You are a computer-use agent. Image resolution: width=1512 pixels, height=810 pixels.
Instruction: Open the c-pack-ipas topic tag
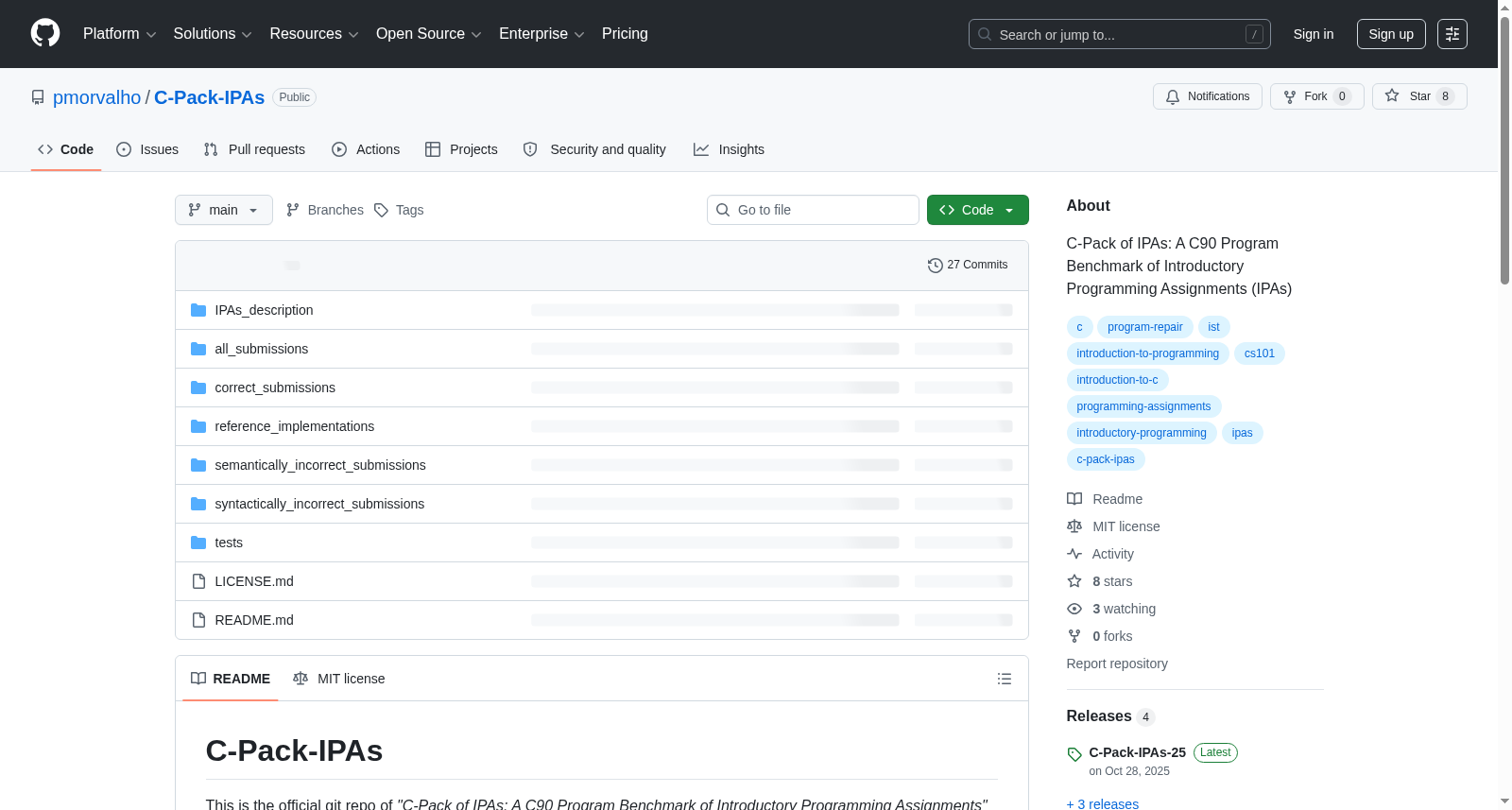[x=1106, y=459]
